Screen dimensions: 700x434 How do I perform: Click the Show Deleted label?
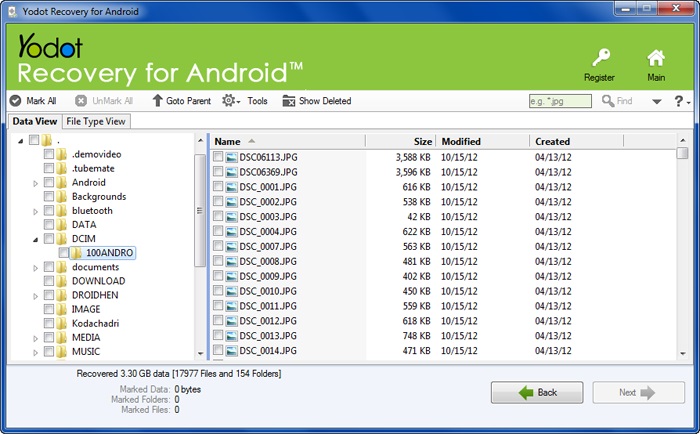(325, 101)
